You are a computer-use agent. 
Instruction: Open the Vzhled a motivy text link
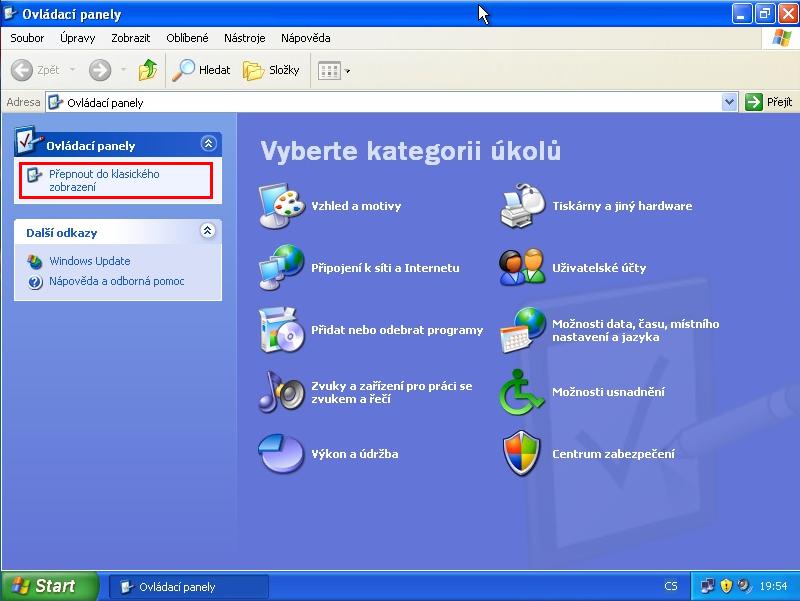click(356, 206)
